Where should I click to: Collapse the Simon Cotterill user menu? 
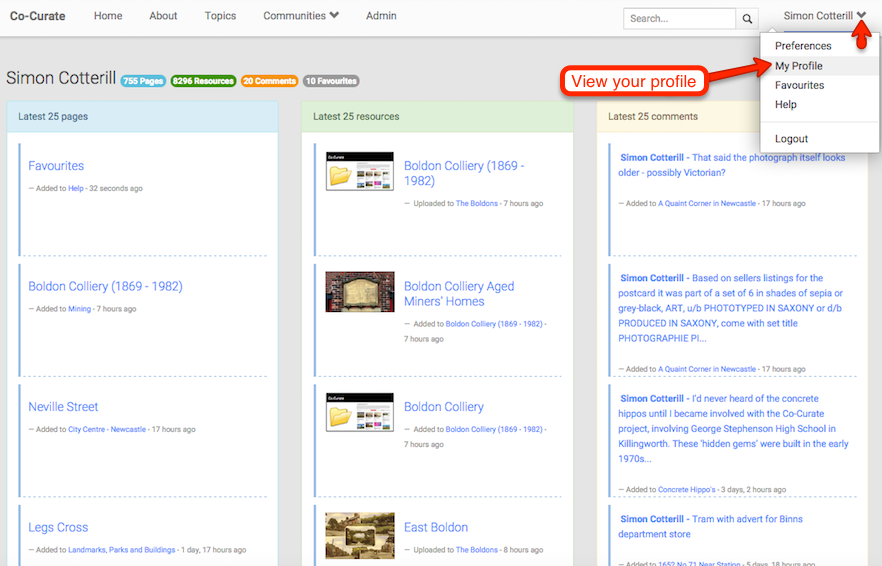(824, 16)
